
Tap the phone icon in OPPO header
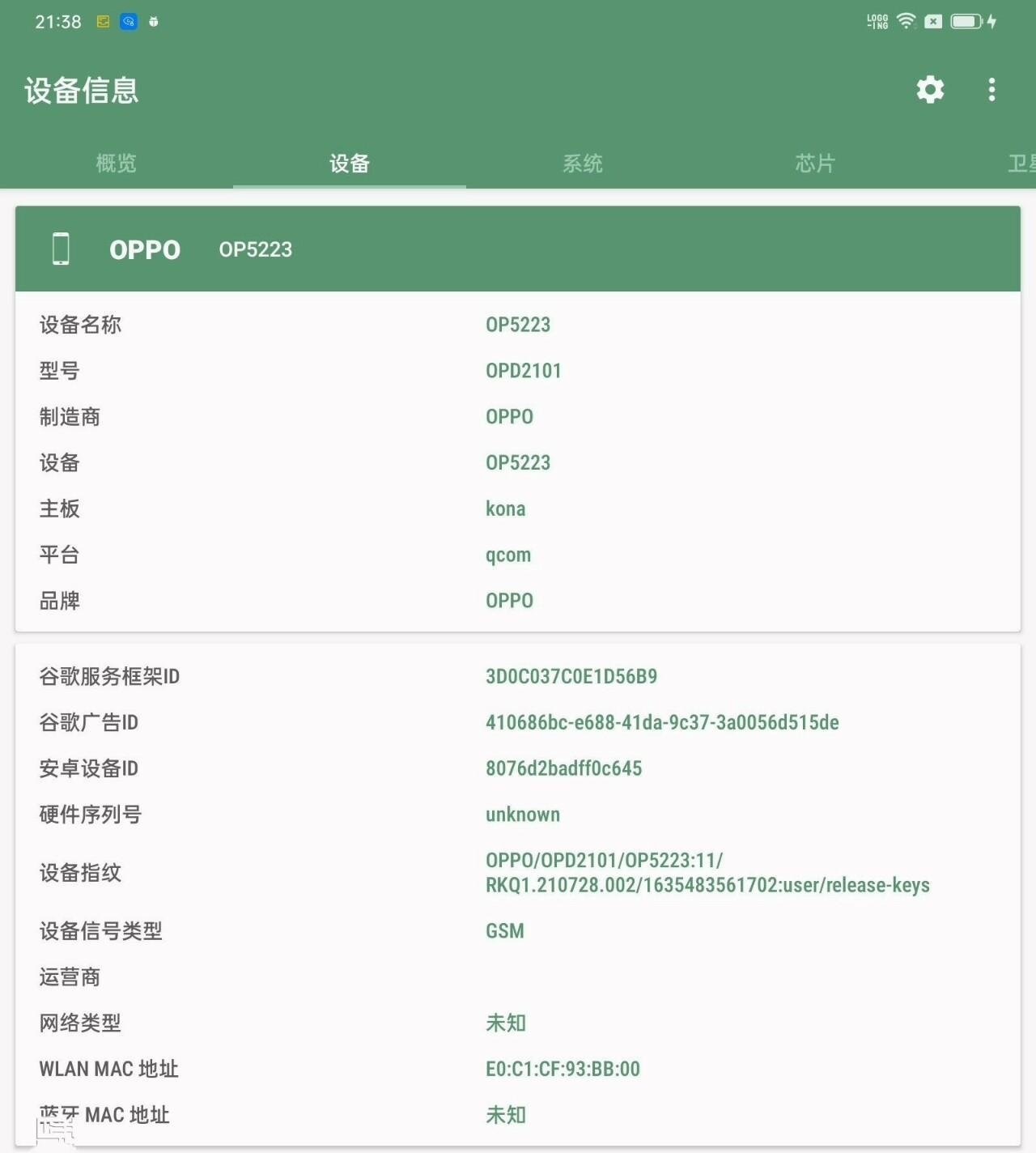click(61, 249)
